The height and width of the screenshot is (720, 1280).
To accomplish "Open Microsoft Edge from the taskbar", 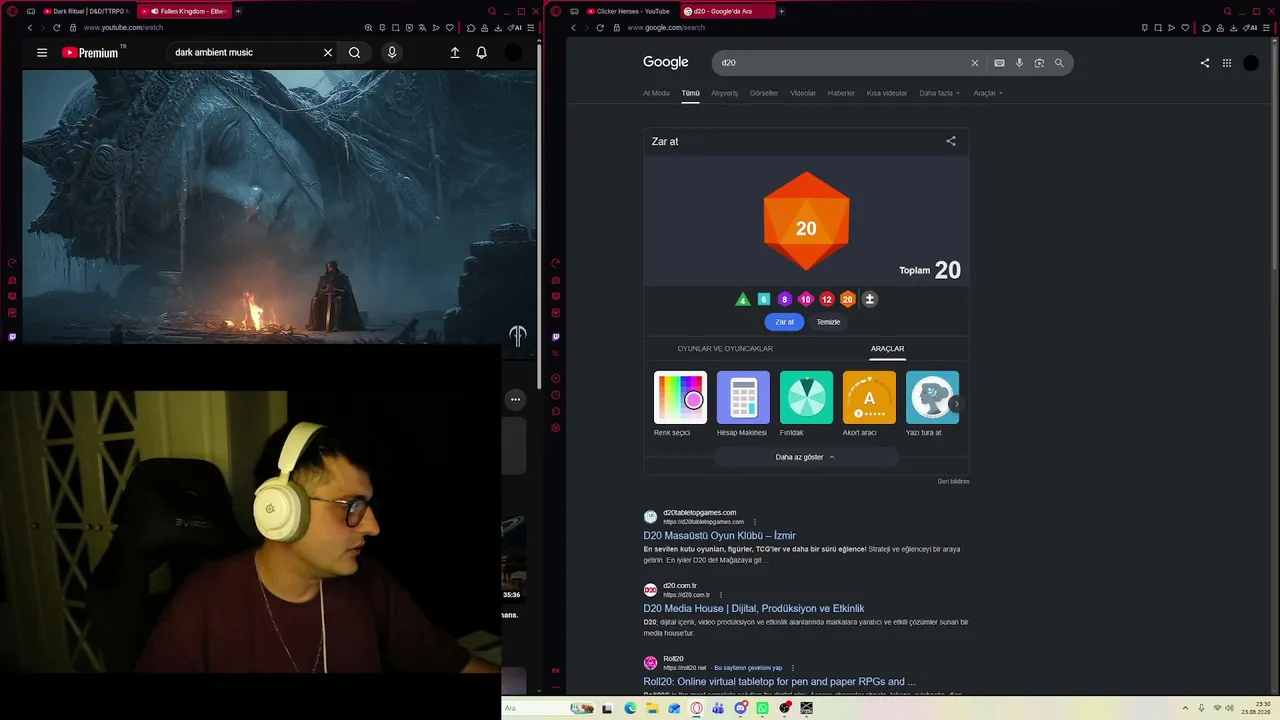I will [630, 708].
